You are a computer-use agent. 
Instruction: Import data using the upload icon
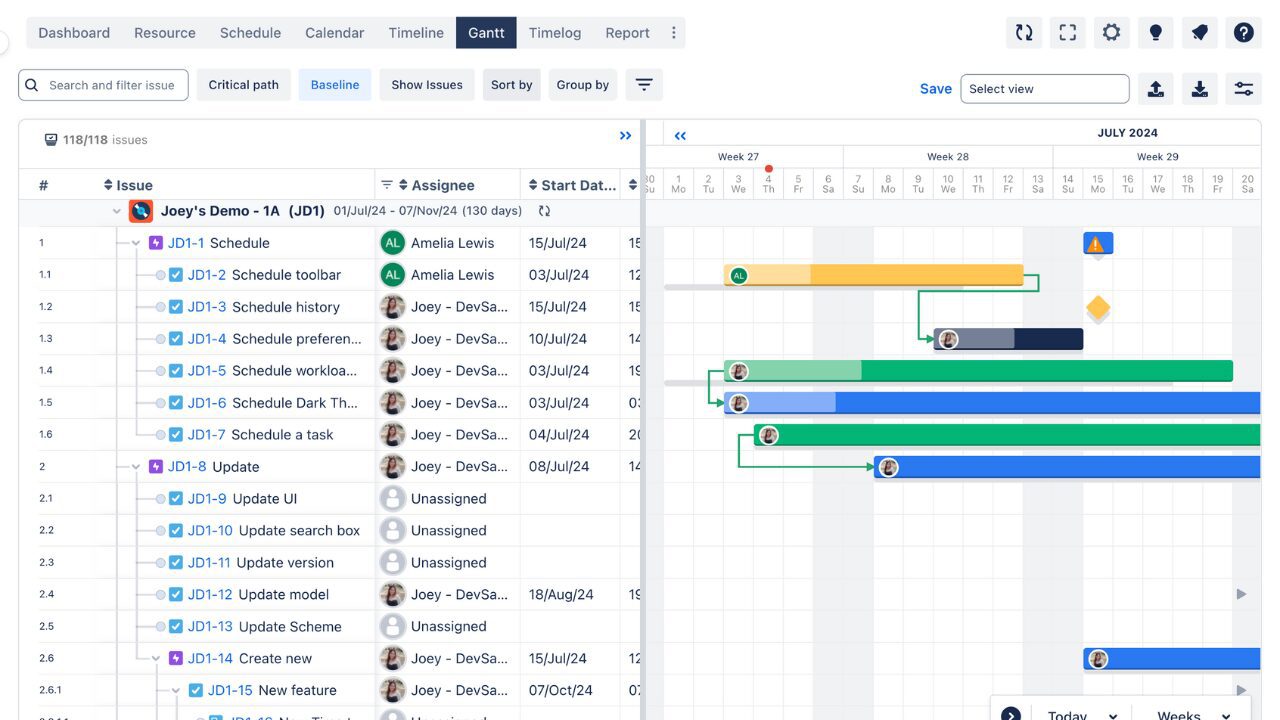click(1156, 89)
